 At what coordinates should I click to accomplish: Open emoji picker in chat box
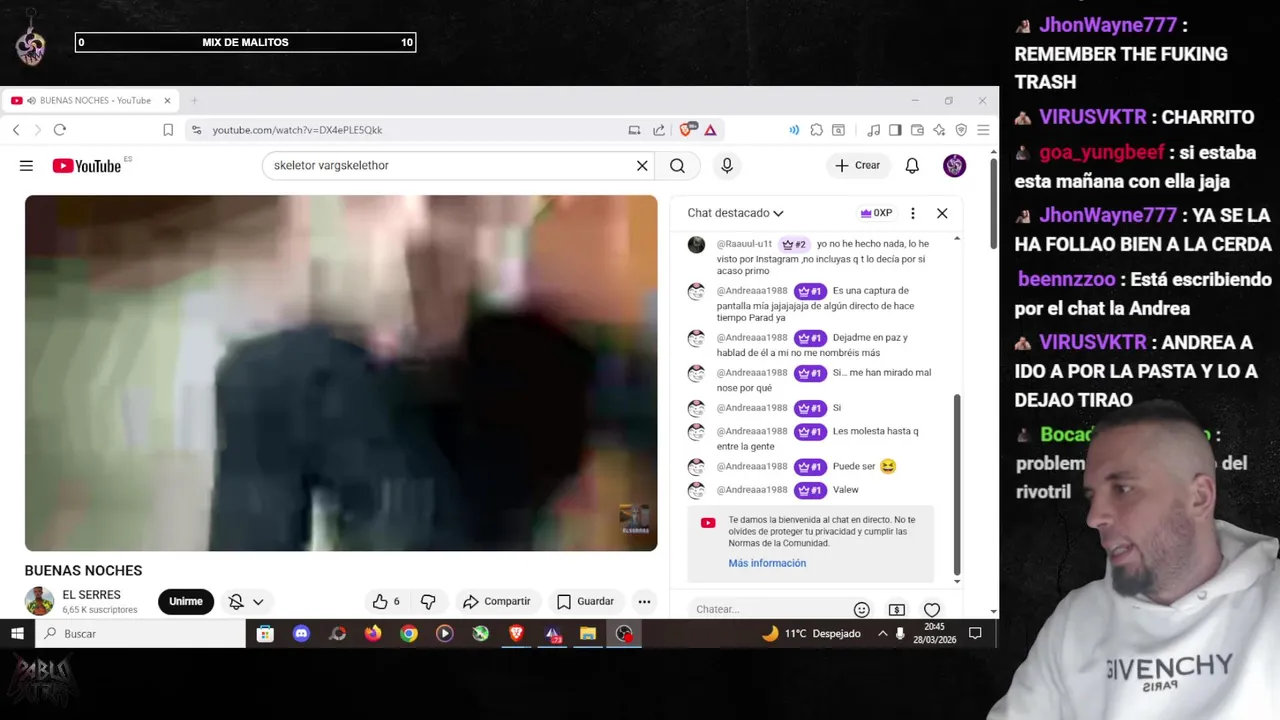coord(861,609)
